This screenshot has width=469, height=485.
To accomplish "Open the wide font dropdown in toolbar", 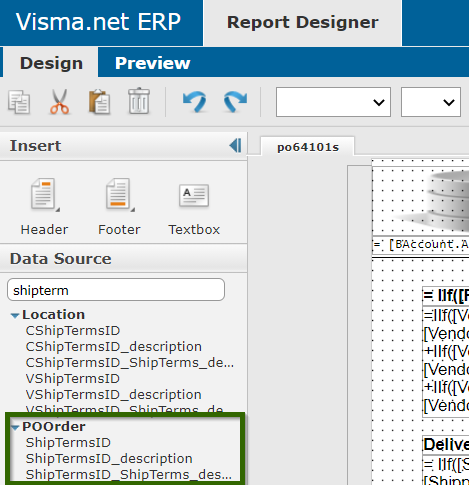I will click(x=333, y=102).
